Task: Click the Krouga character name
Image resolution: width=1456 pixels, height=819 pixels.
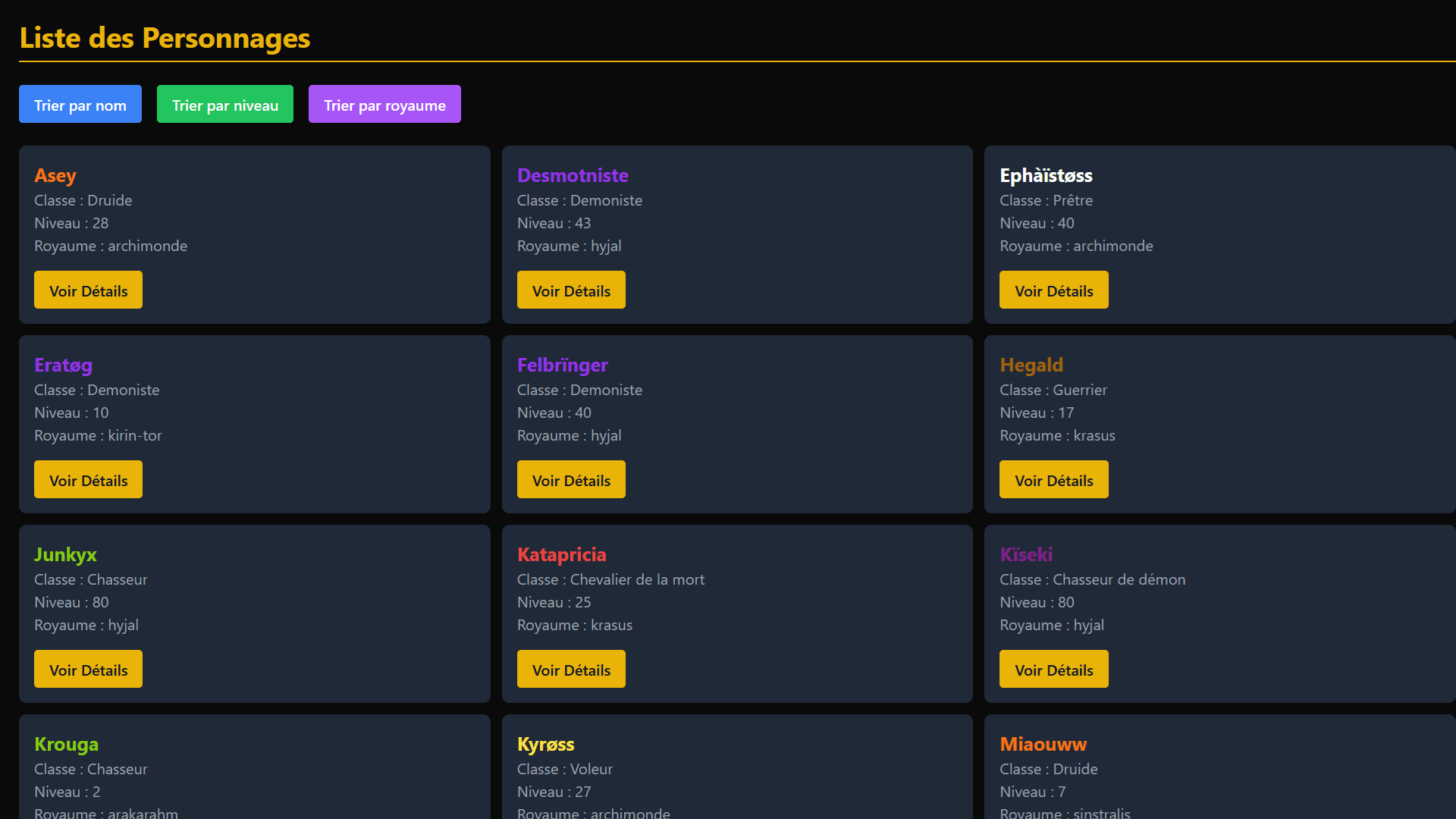Action: [x=66, y=744]
